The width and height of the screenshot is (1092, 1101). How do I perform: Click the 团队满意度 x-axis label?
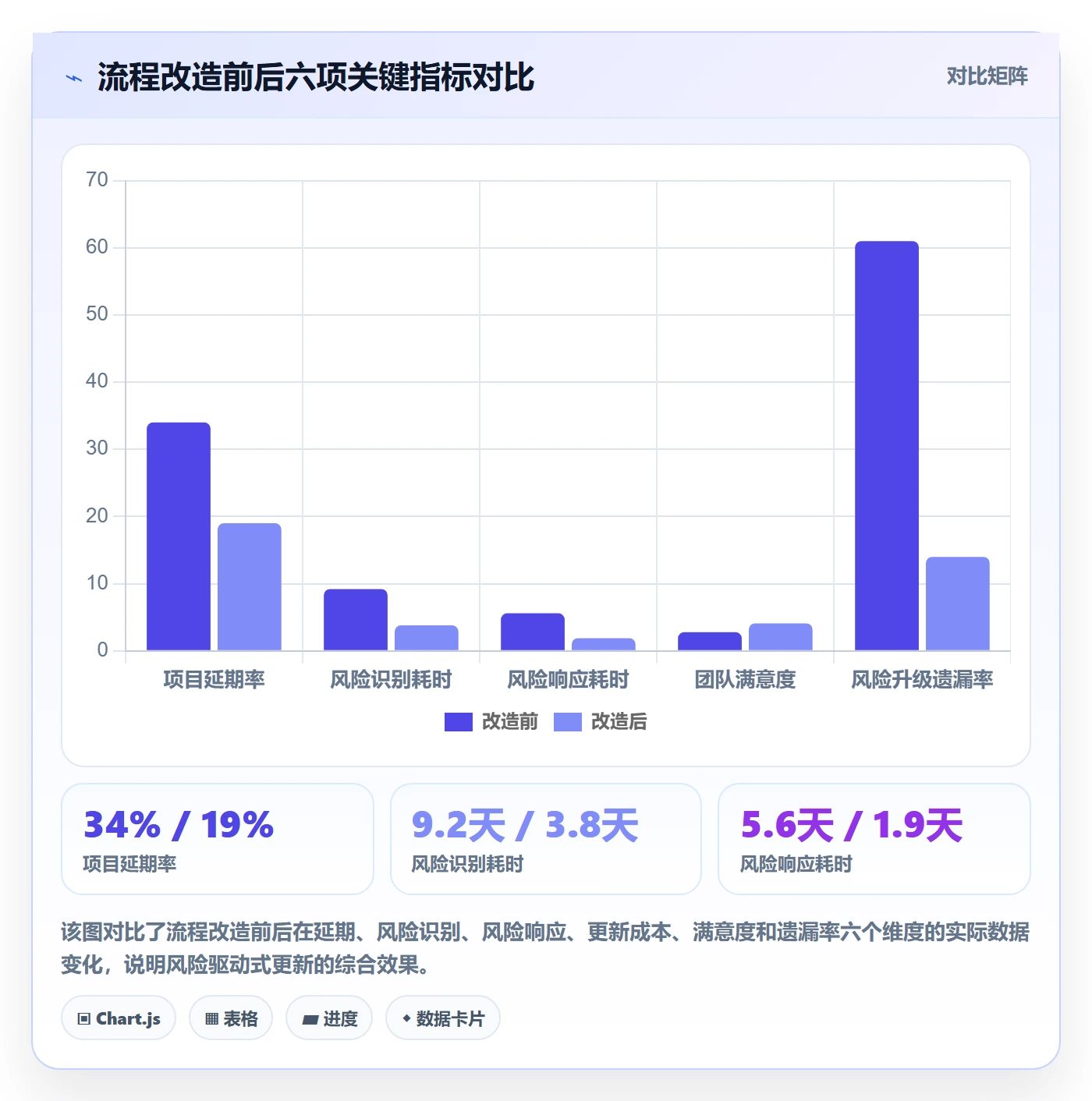(746, 680)
